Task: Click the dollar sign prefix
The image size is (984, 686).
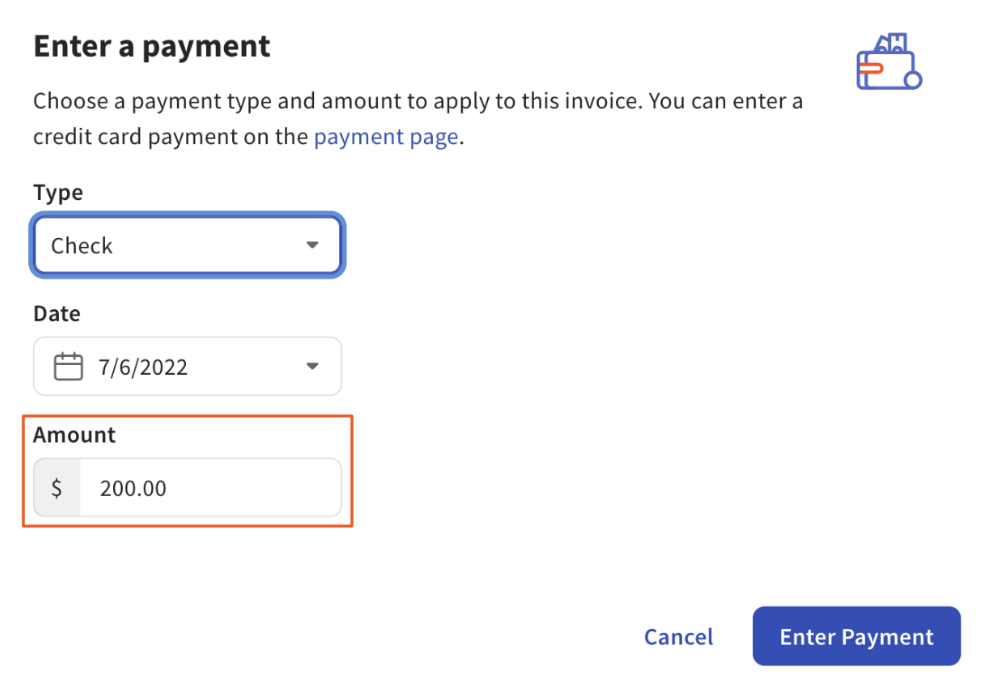Action: point(57,487)
